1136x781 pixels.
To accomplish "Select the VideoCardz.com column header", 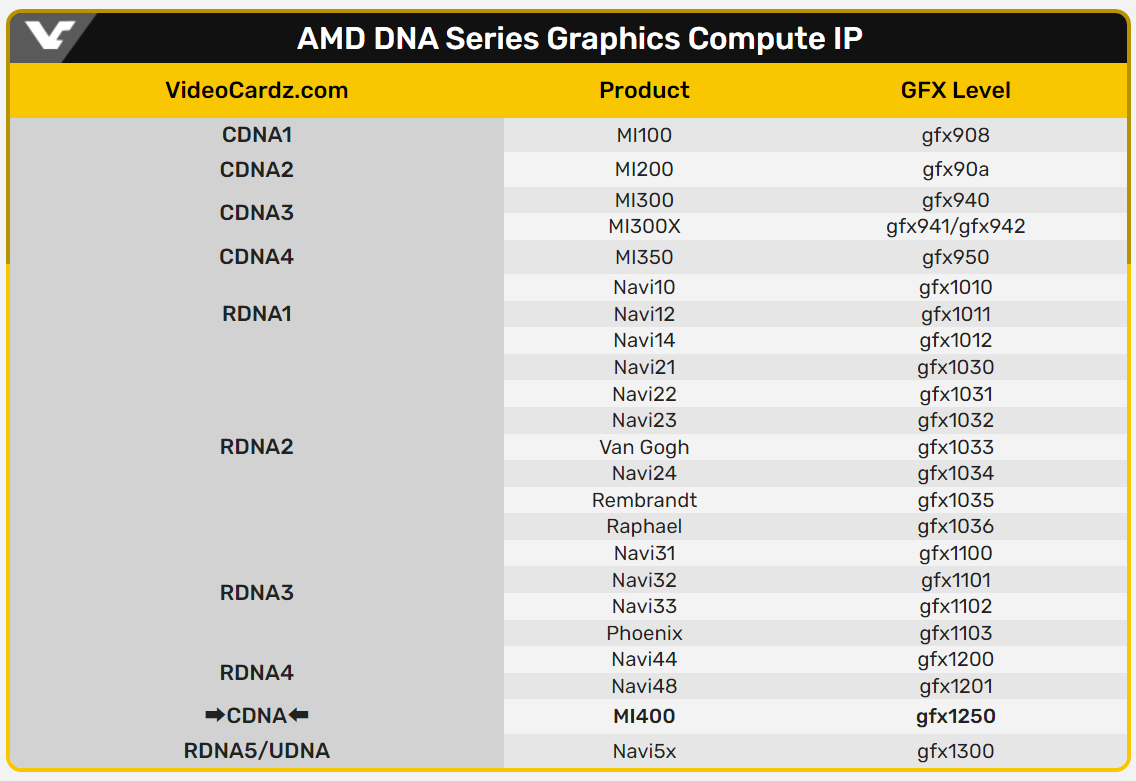I will 256,90.
